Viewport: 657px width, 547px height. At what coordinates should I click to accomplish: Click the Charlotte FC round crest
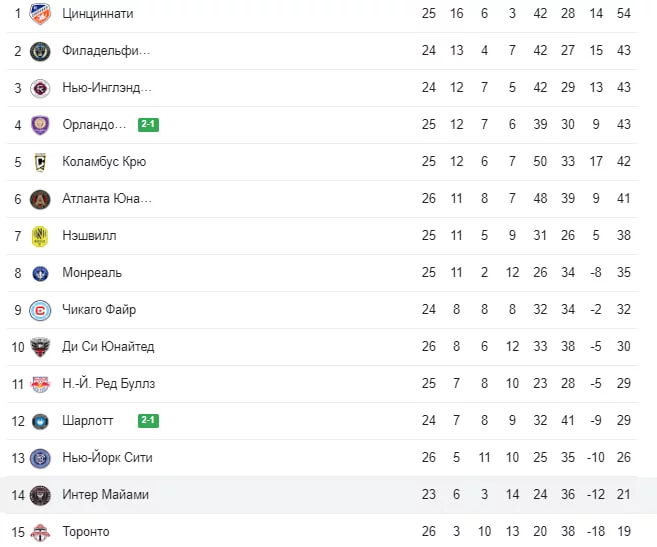coord(40,421)
